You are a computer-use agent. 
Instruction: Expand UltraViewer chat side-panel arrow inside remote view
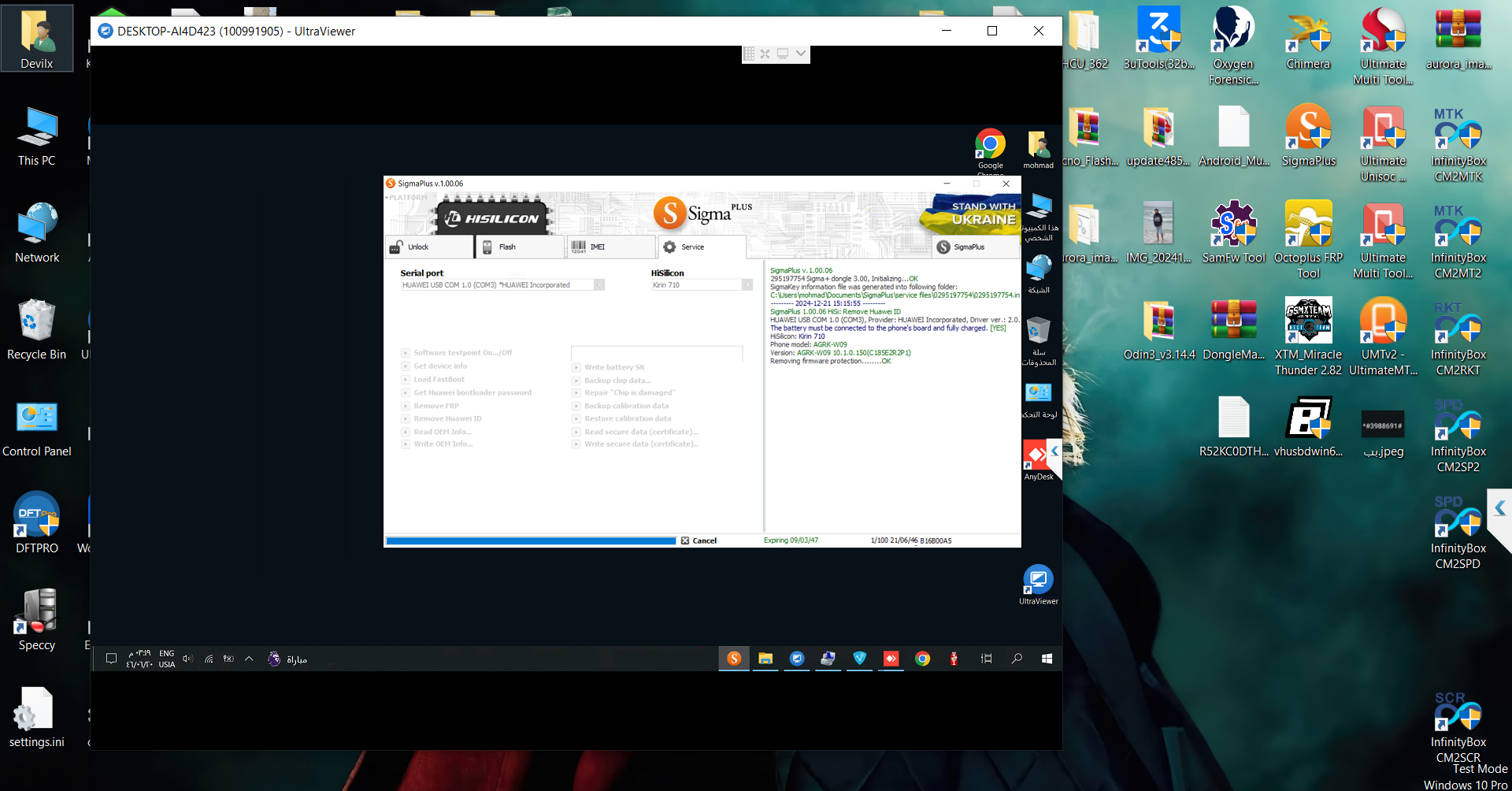(x=1054, y=451)
